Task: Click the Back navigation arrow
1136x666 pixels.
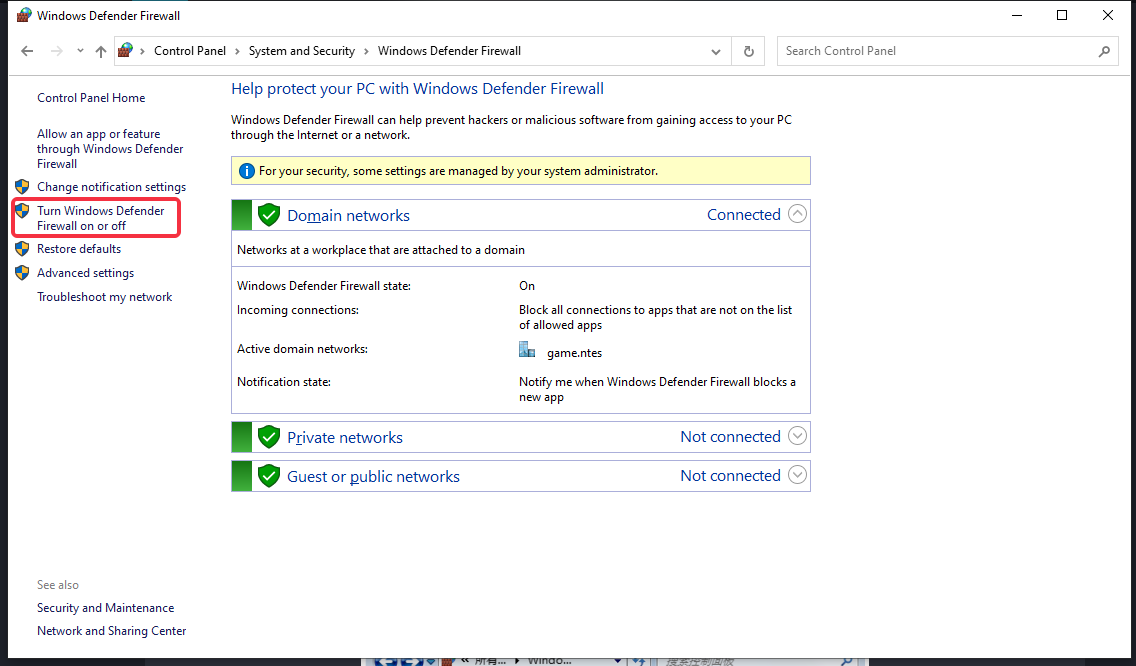Action: [x=27, y=51]
